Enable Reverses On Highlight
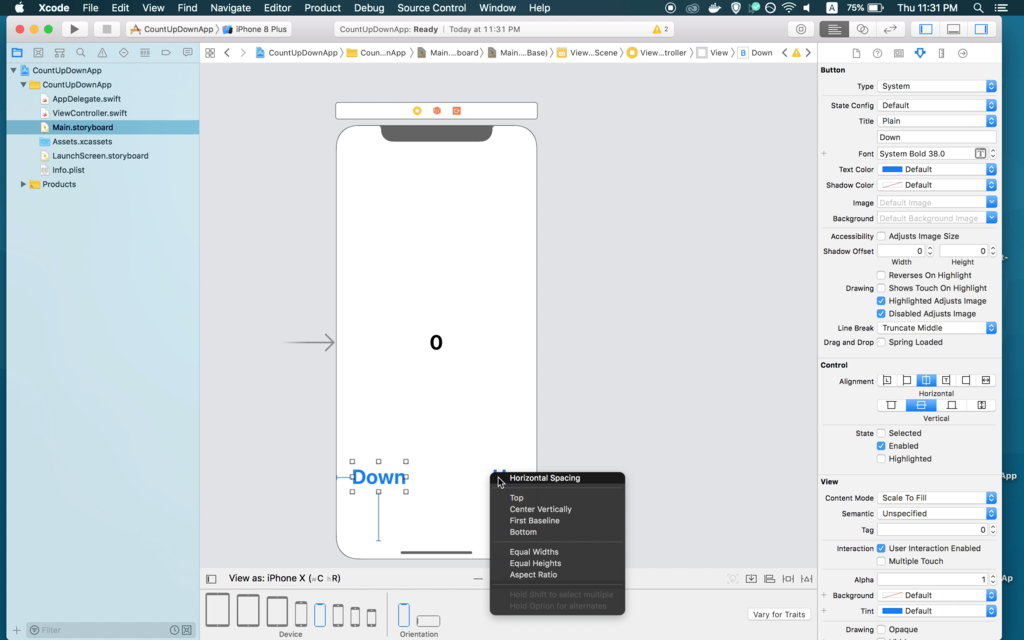 [x=881, y=276]
